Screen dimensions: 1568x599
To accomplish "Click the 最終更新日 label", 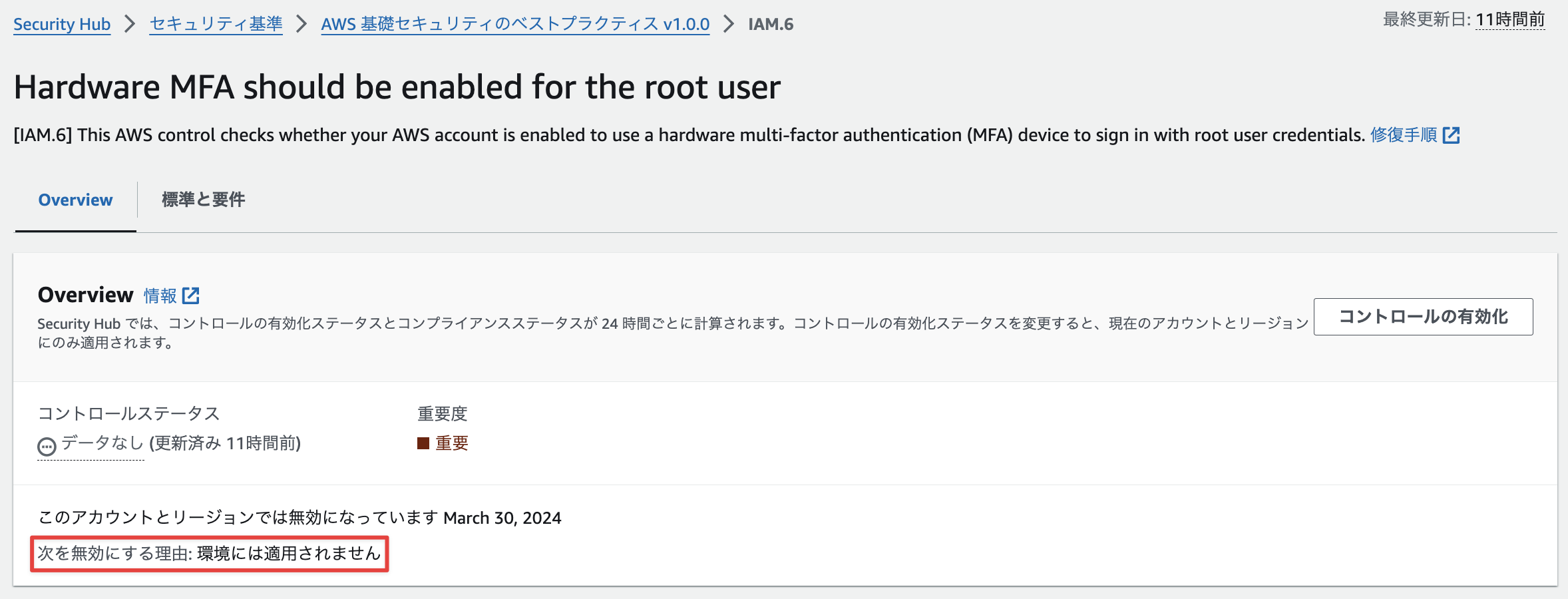I will tap(1427, 20).
